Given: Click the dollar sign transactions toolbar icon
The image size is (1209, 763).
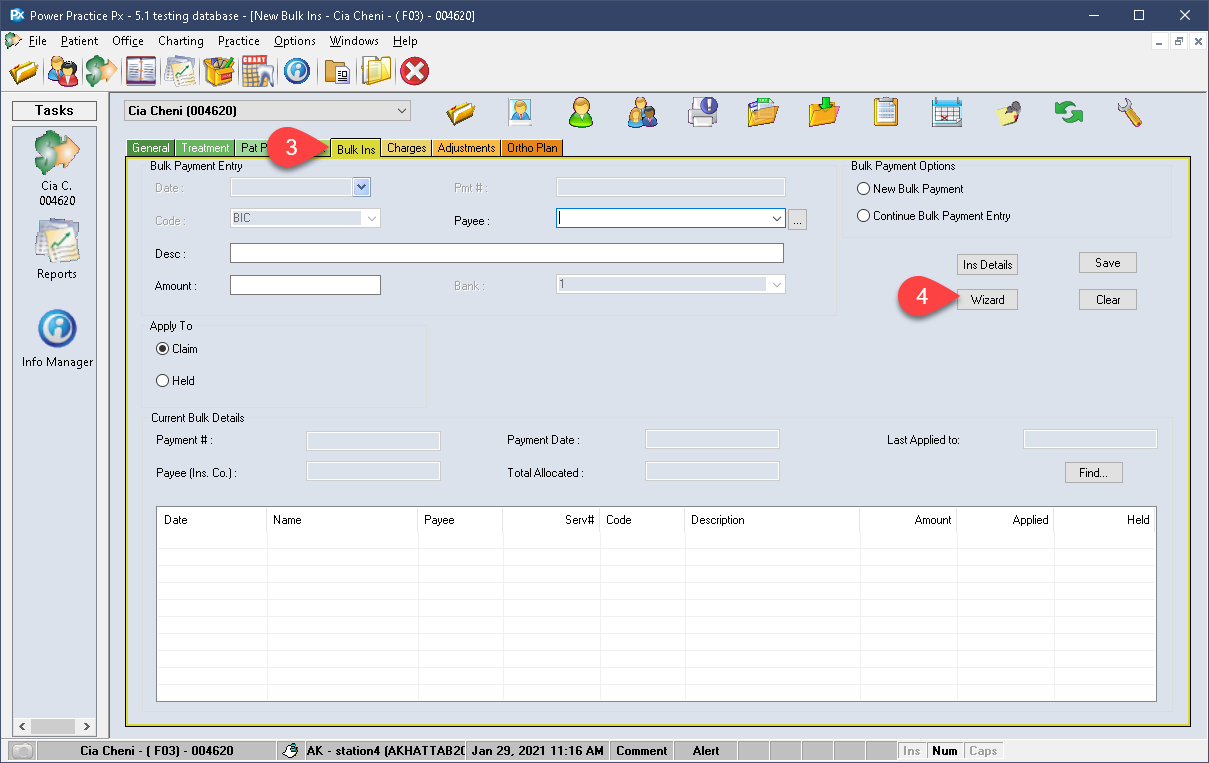Looking at the screenshot, I should point(100,71).
